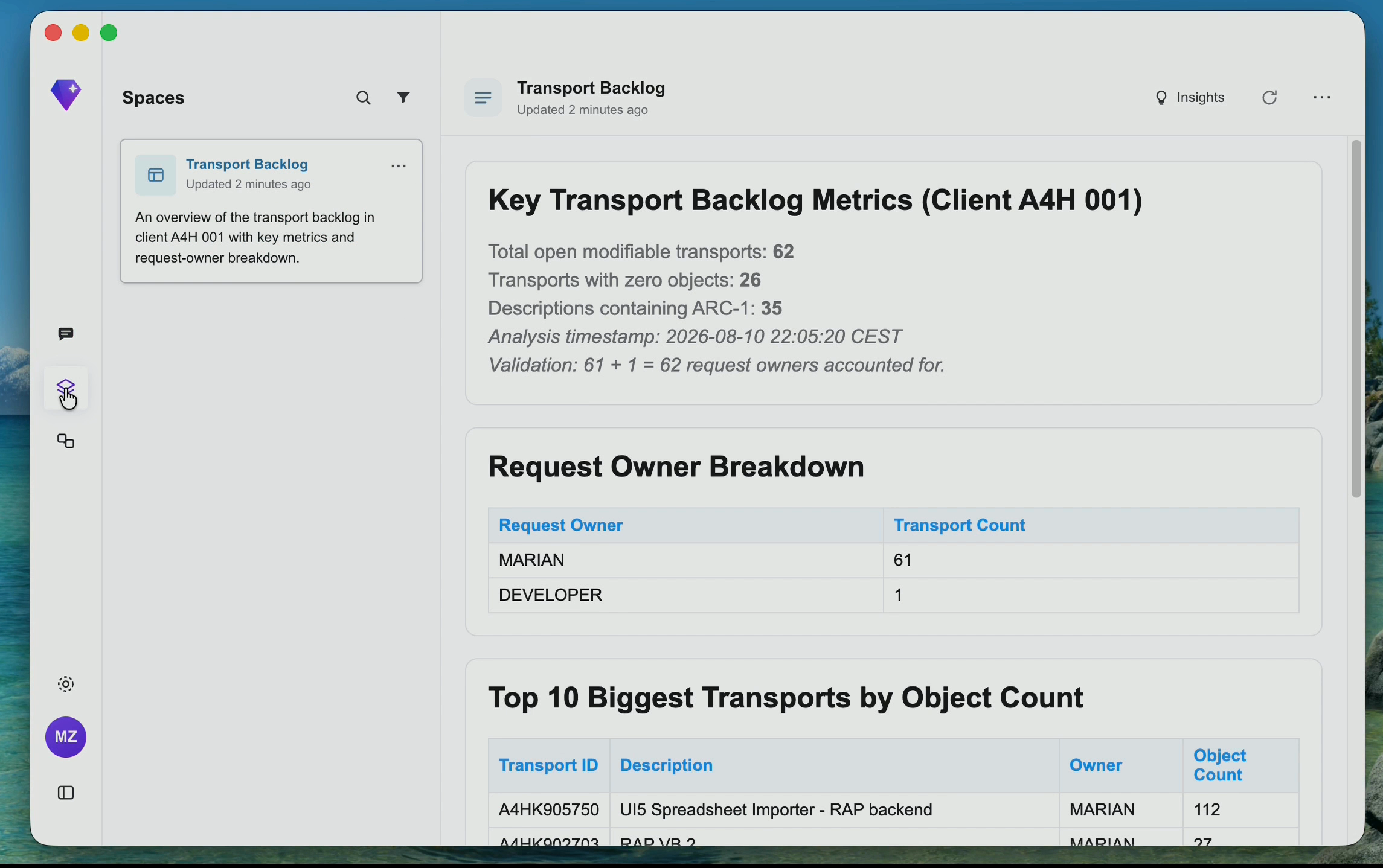The height and width of the screenshot is (868, 1383).
Task: Close the window with red button
Action: point(53,33)
